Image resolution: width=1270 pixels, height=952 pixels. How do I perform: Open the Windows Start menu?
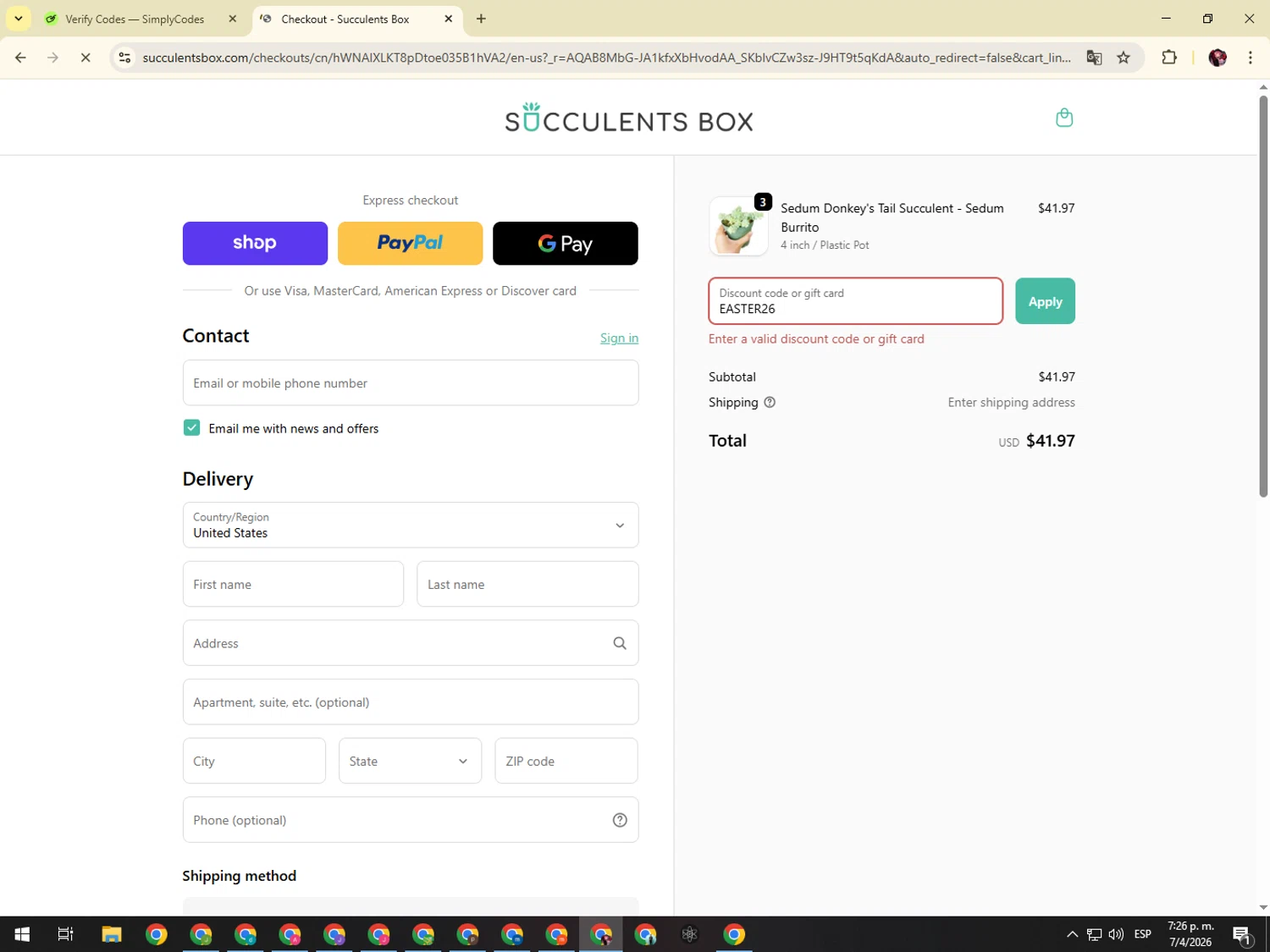(x=22, y=934)
